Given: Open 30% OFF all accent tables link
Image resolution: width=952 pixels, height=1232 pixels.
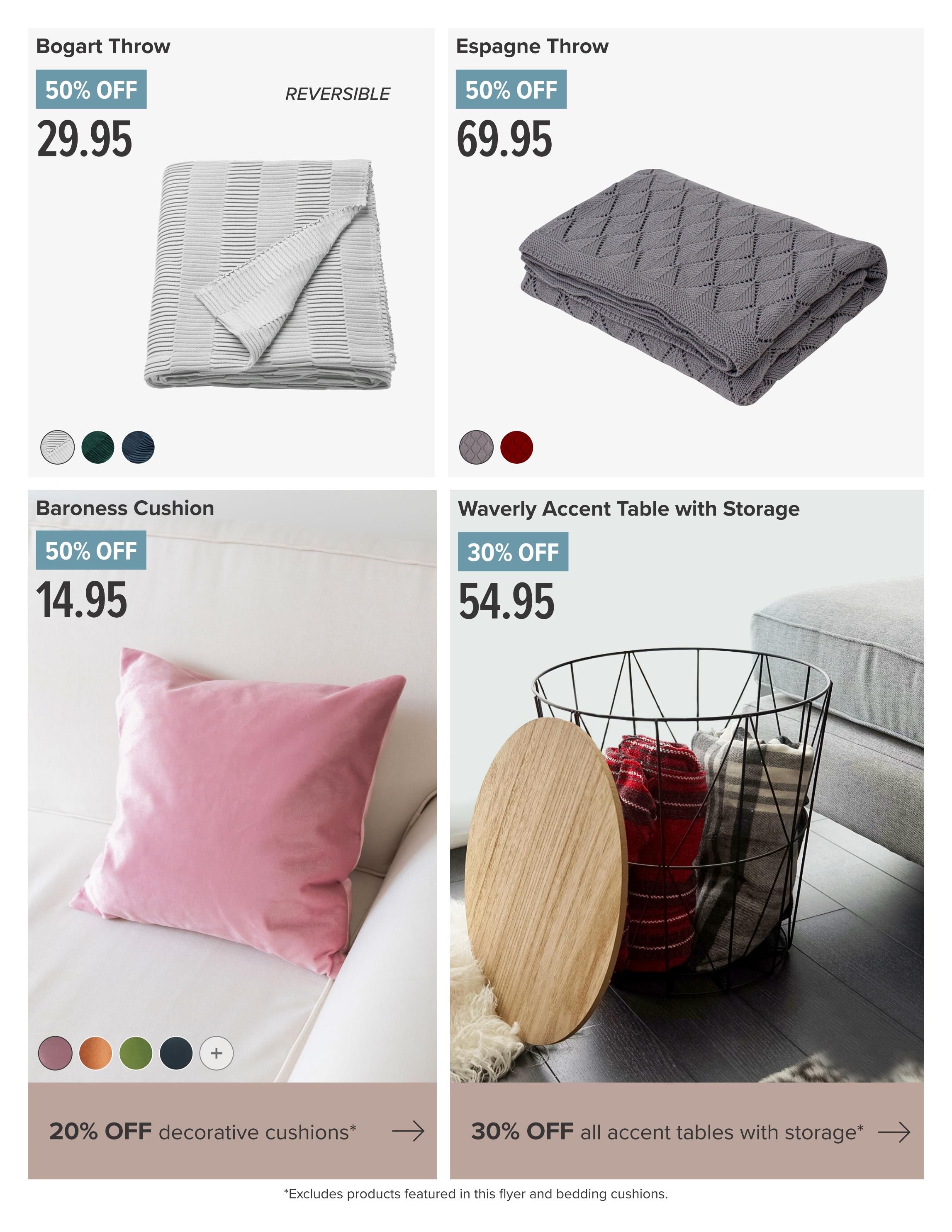Looking at the screenshot, I should [667, 1132].
